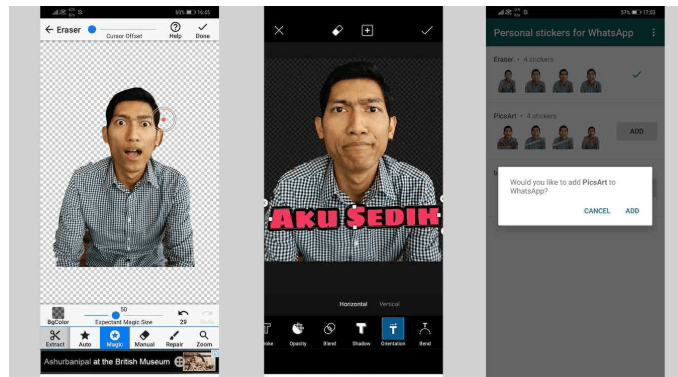Tap ADD in the add PicsArt dialog

pyautogui.click(x=632, y=211)
